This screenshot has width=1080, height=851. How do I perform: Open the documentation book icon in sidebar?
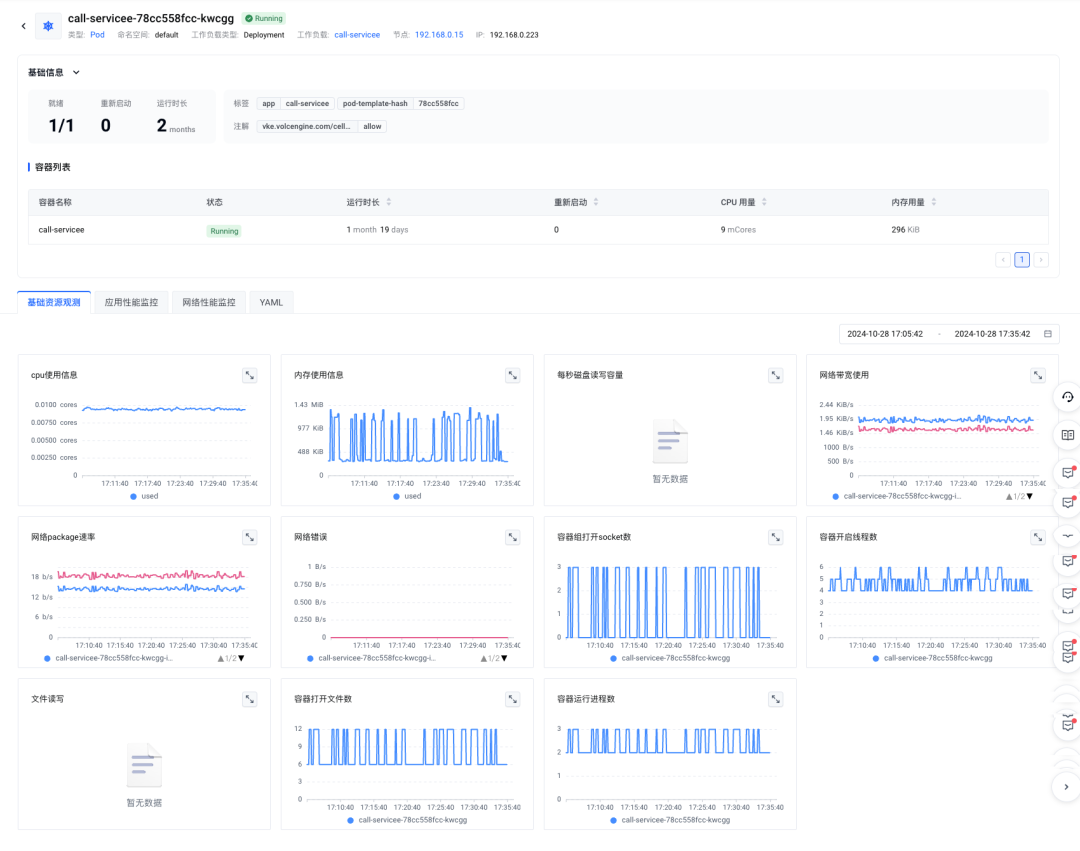click(x=1067, y=435)
